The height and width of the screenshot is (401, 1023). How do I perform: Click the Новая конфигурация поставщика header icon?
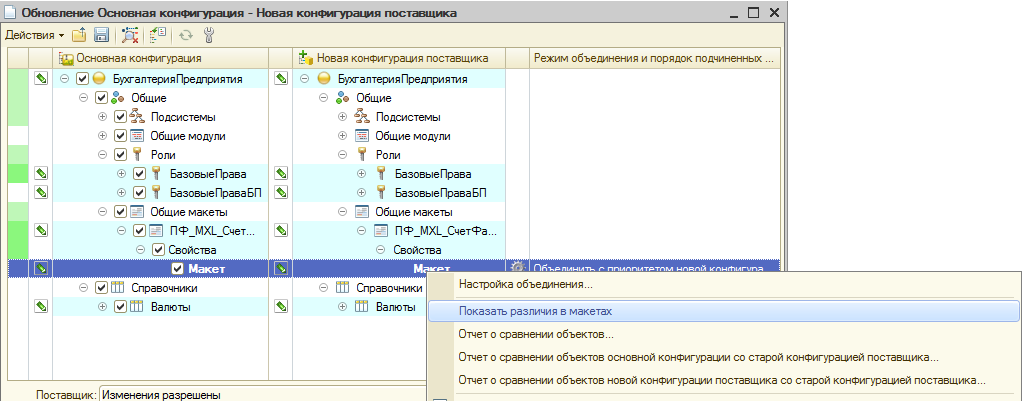pos(306,58)
